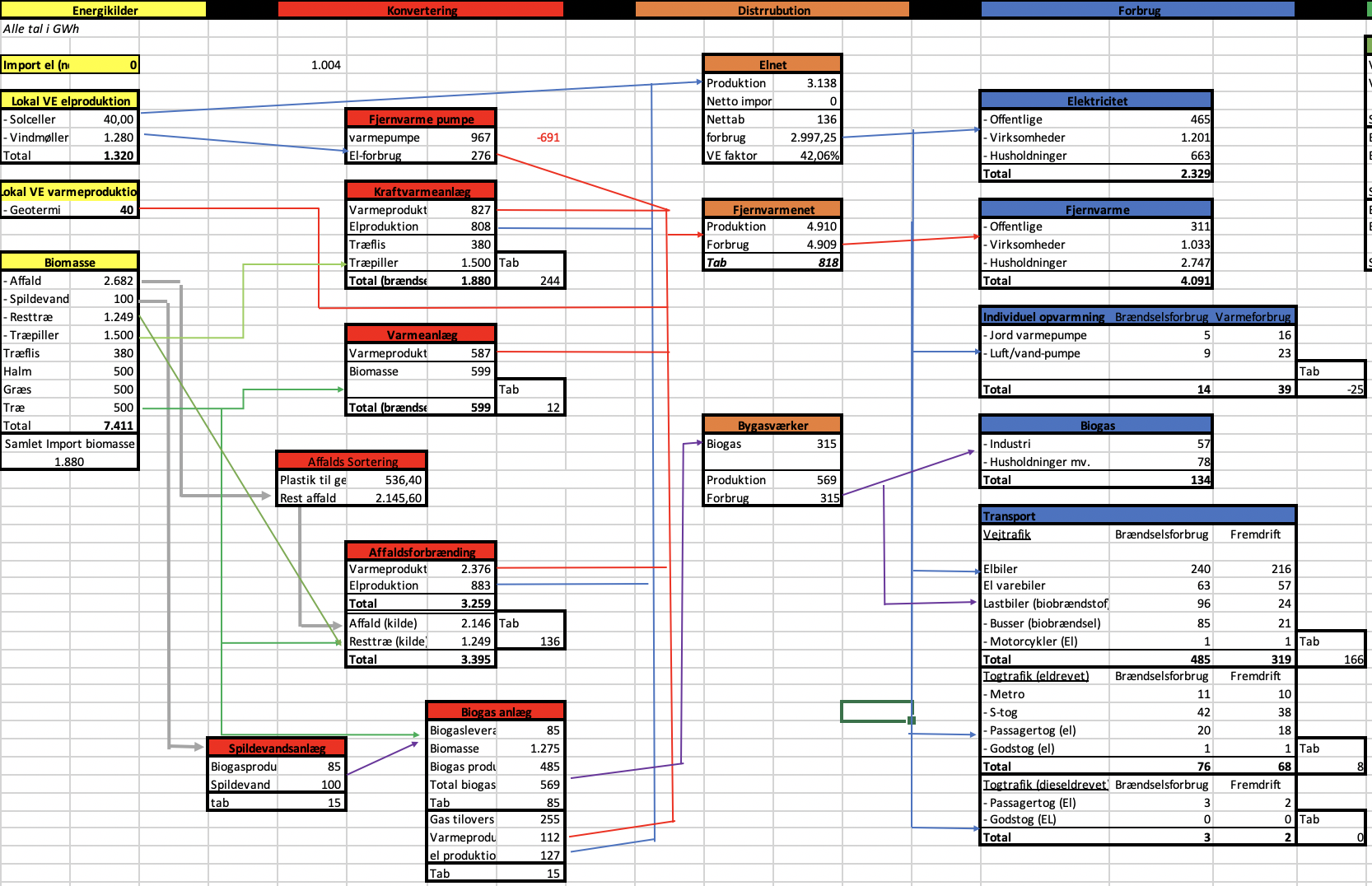The height and width of the screenshot is (886, 1372).
Task: Click Fjernvarme Husholdninger value 2.747
Action: point(1195,263)
